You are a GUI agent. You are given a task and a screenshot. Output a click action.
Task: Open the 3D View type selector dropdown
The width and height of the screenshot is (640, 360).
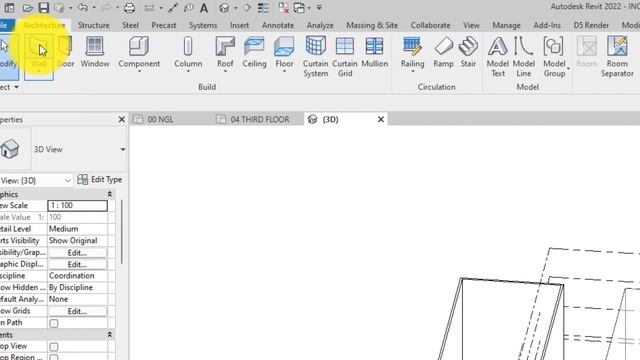(123, 149)
